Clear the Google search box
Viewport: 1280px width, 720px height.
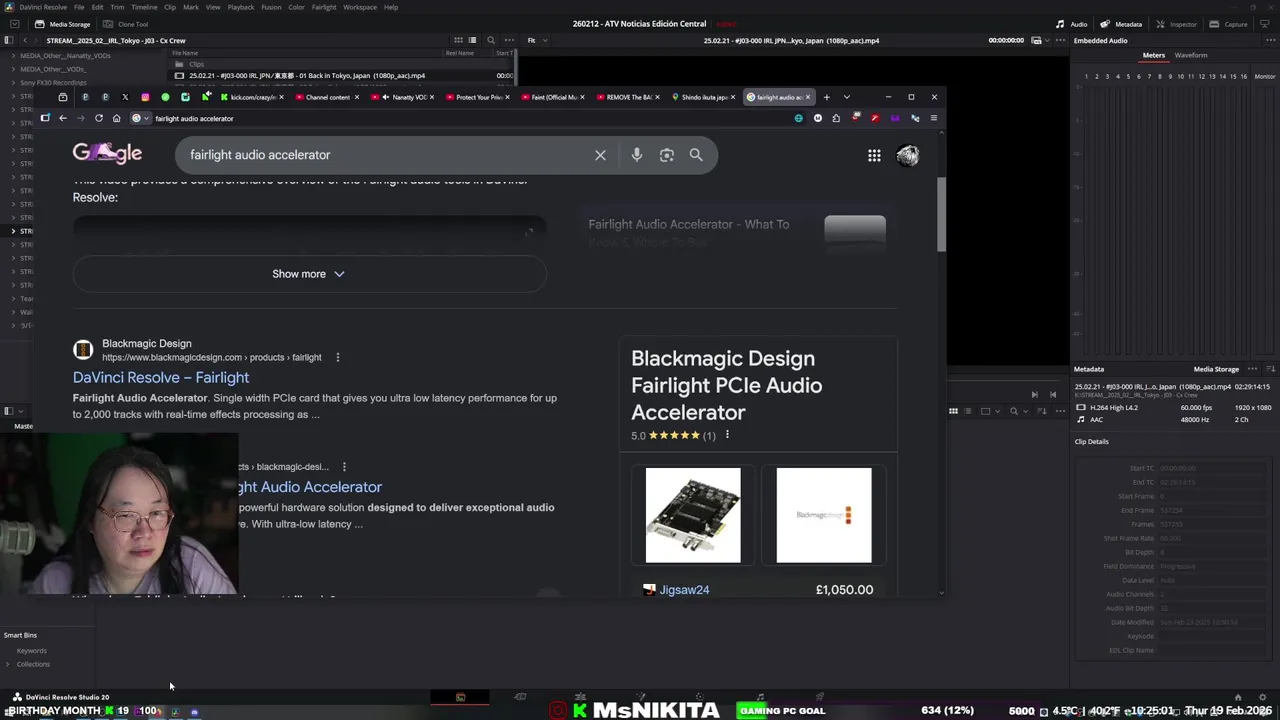600,155
